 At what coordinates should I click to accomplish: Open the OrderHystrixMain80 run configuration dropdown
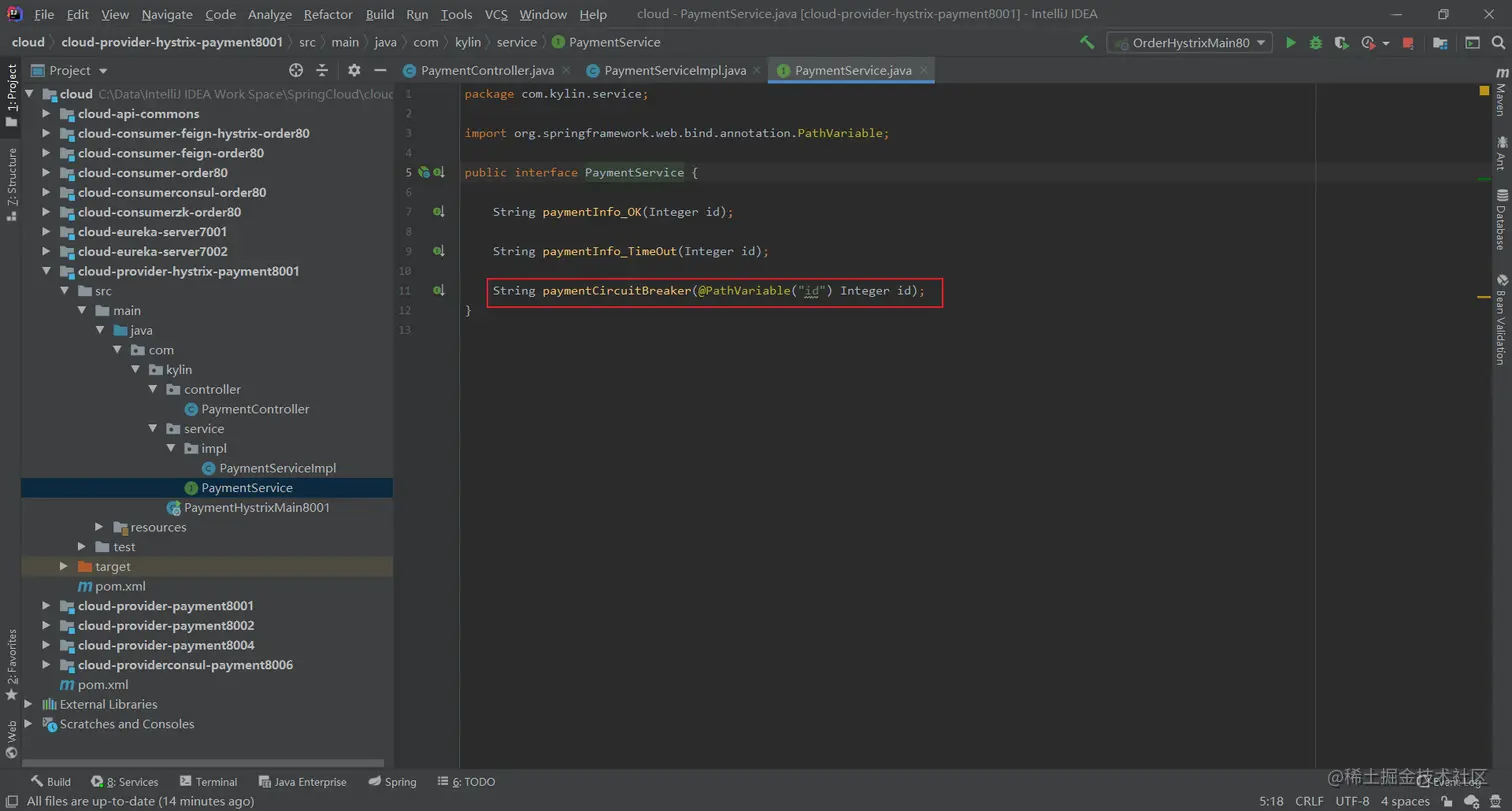pos(1189,43)
